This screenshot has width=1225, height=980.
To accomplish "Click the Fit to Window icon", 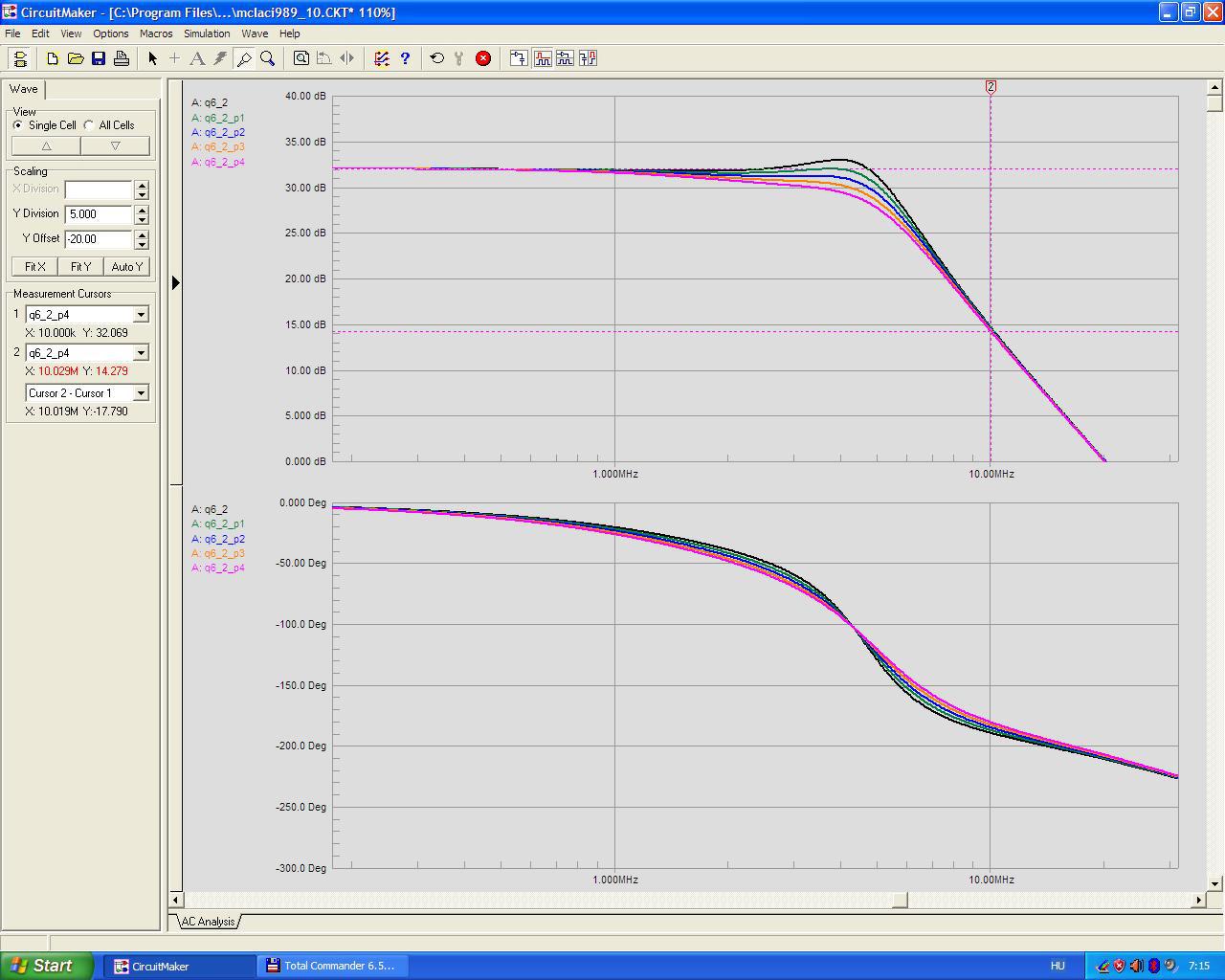I will (x=301, y=58).
